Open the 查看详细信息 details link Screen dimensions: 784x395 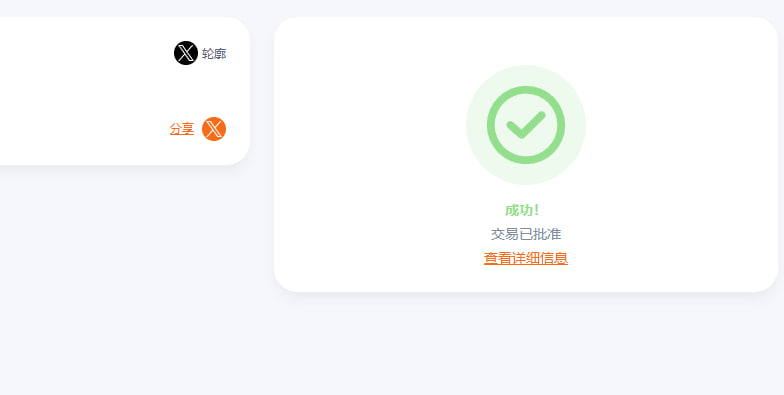point(526,258)
